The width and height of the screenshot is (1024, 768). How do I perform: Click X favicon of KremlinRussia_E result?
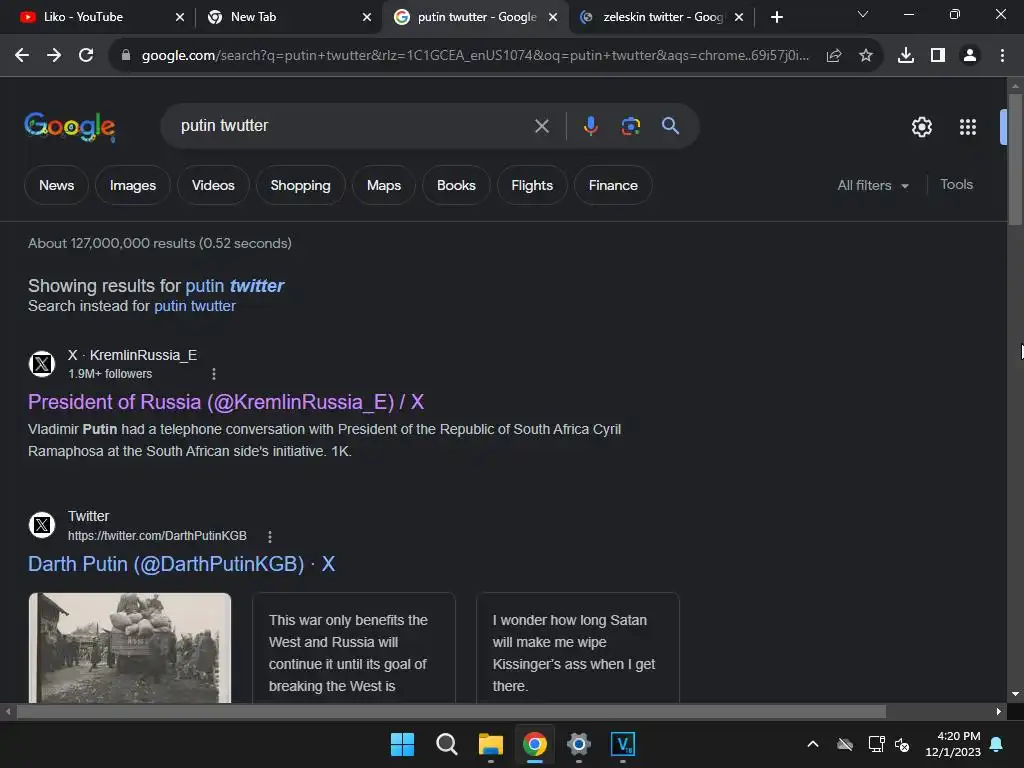click(42, 364)
